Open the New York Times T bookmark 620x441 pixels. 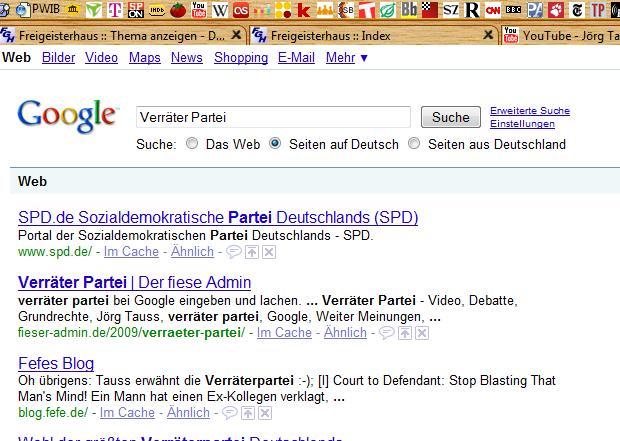point(577,10)
